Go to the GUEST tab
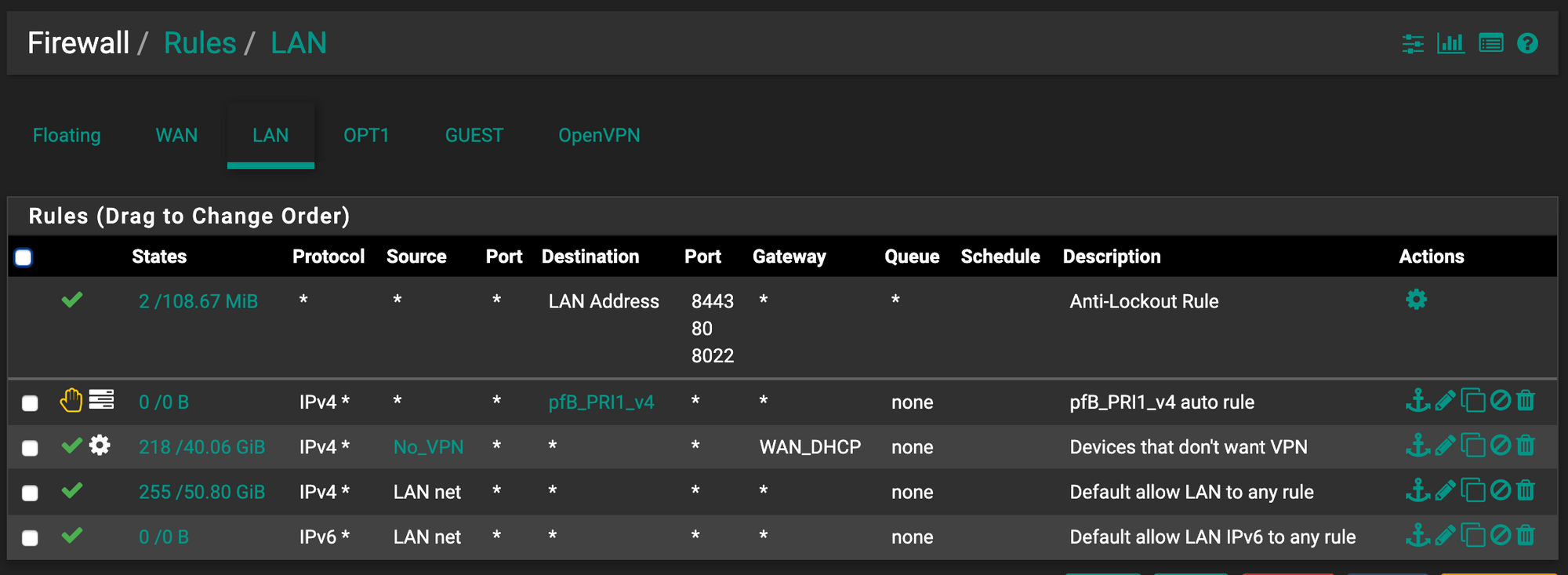 click(474, 136)
